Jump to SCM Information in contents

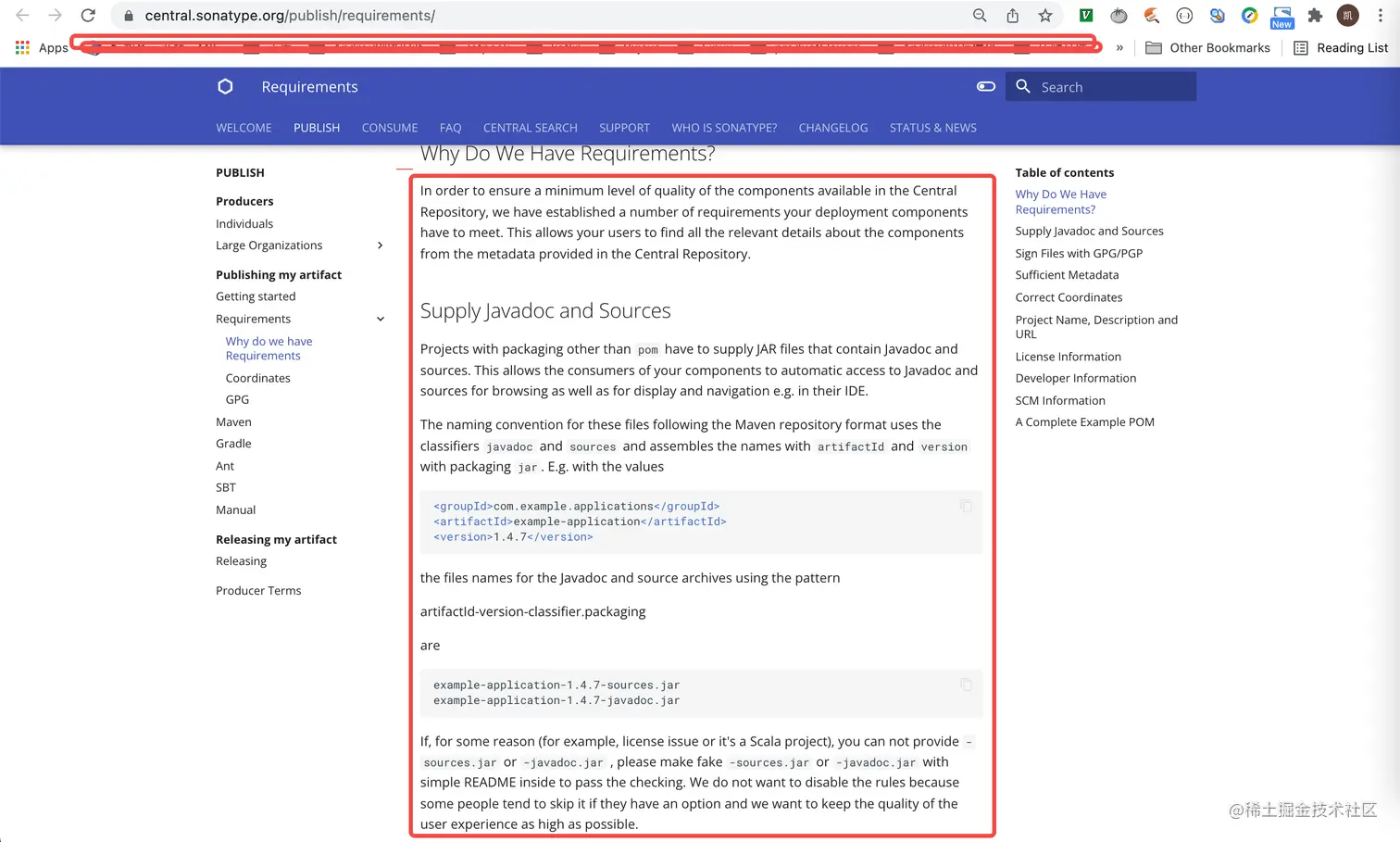point(1060,400)
